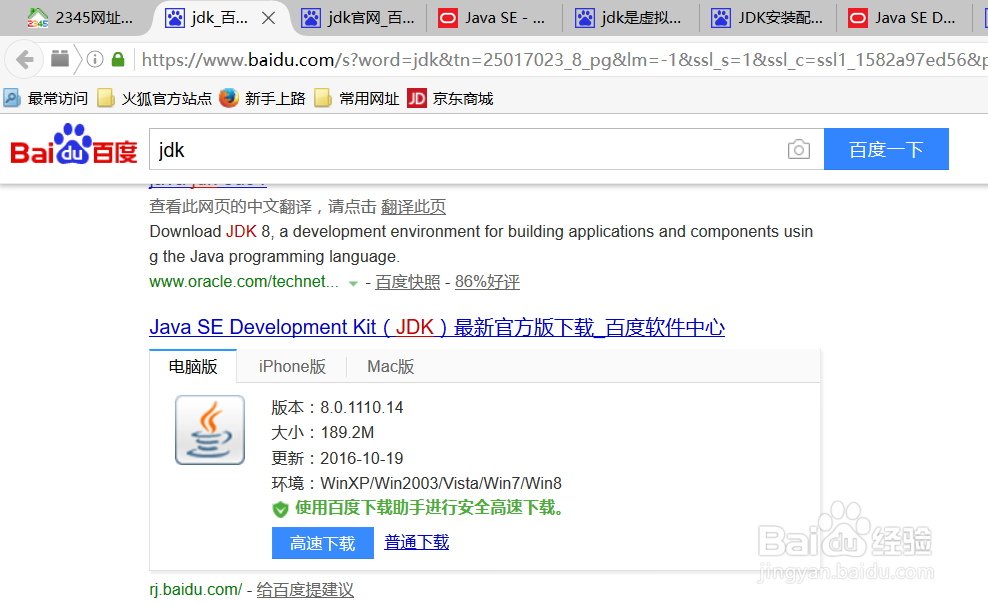Viewport: 988px width, 606px height.
Task: Click the green secure padlock icon
Action: pyautogui.click(x=118, y=59)
